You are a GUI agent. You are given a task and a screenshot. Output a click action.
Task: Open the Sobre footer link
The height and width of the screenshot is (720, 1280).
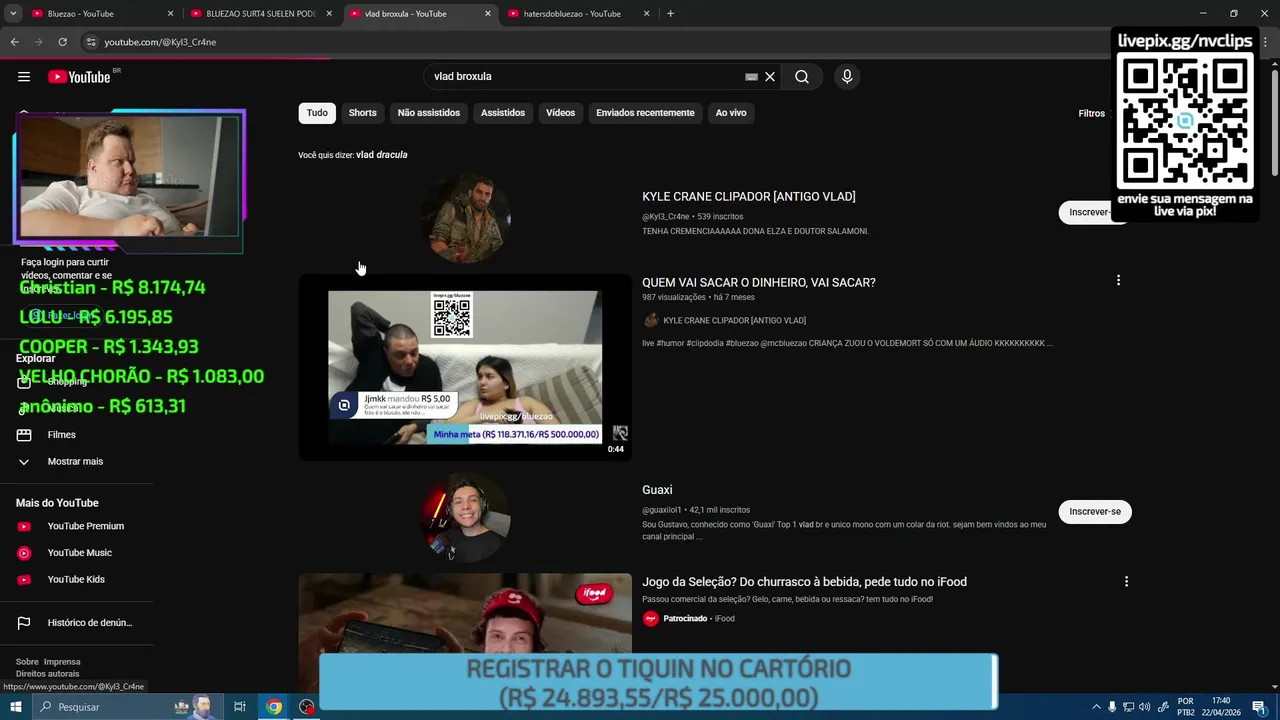tap(27, 662)
